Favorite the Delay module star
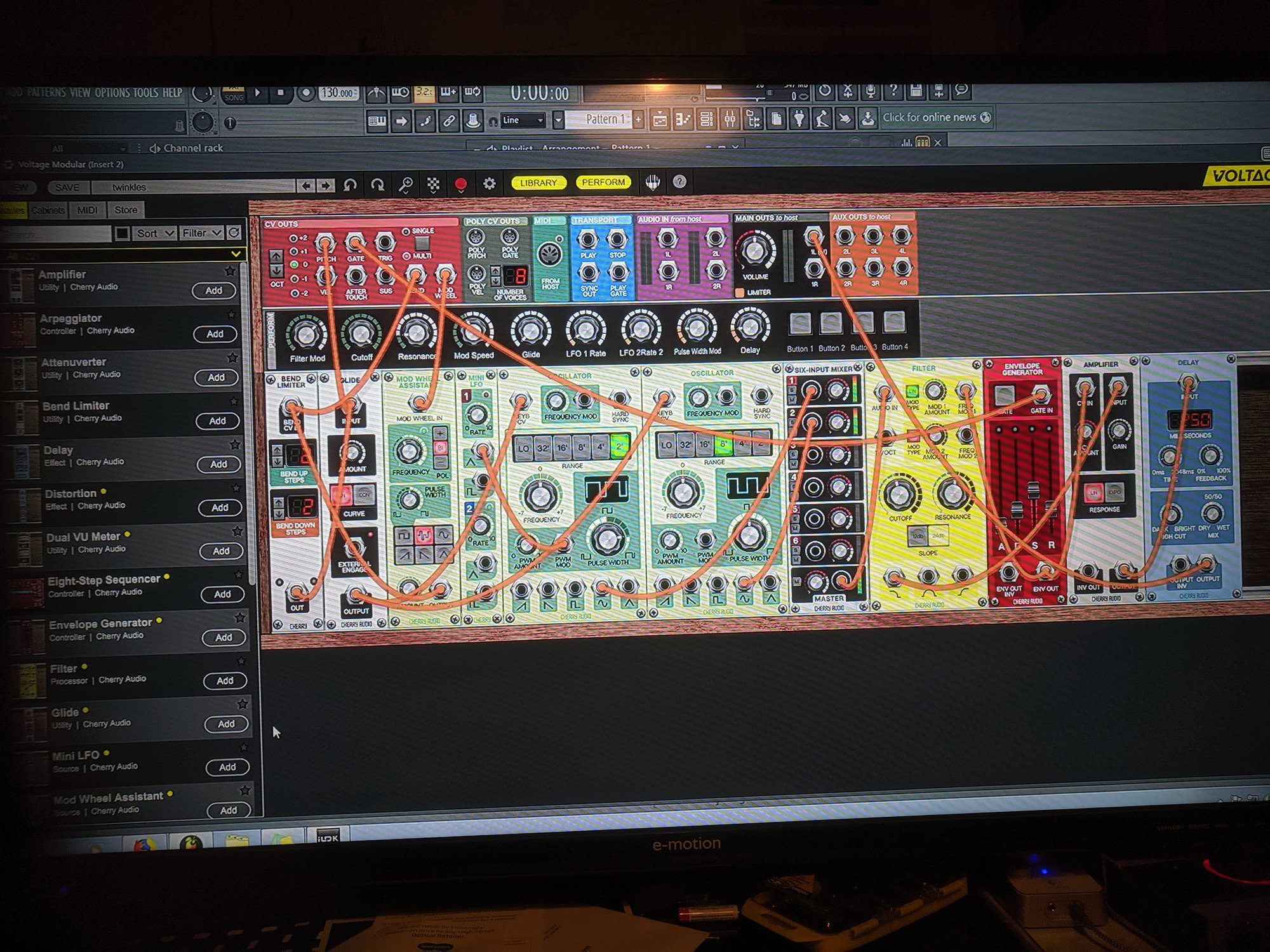This screenshot has width=1270, height=952. click(235, 445)
